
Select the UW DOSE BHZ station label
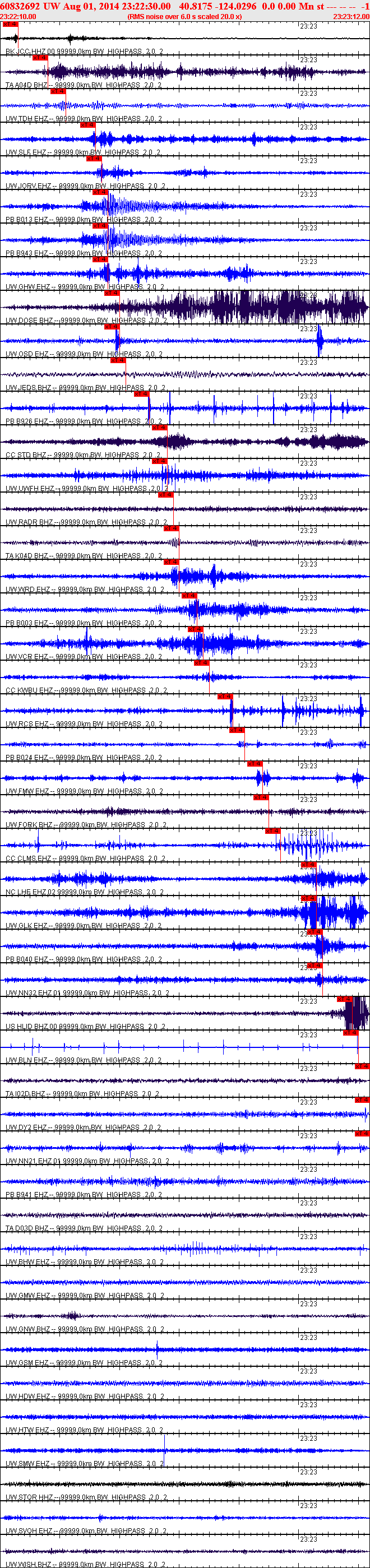86,320
